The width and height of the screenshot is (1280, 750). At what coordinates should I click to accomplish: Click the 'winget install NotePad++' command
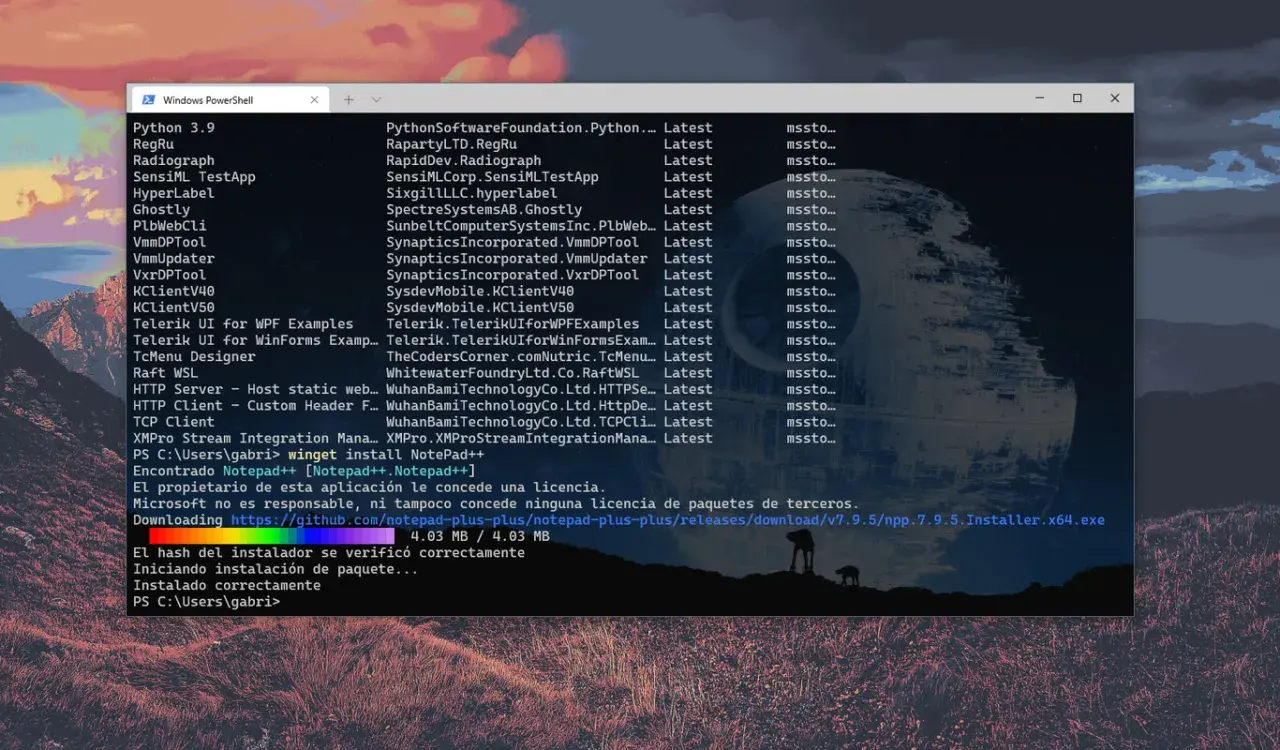(x=386, y=455)
